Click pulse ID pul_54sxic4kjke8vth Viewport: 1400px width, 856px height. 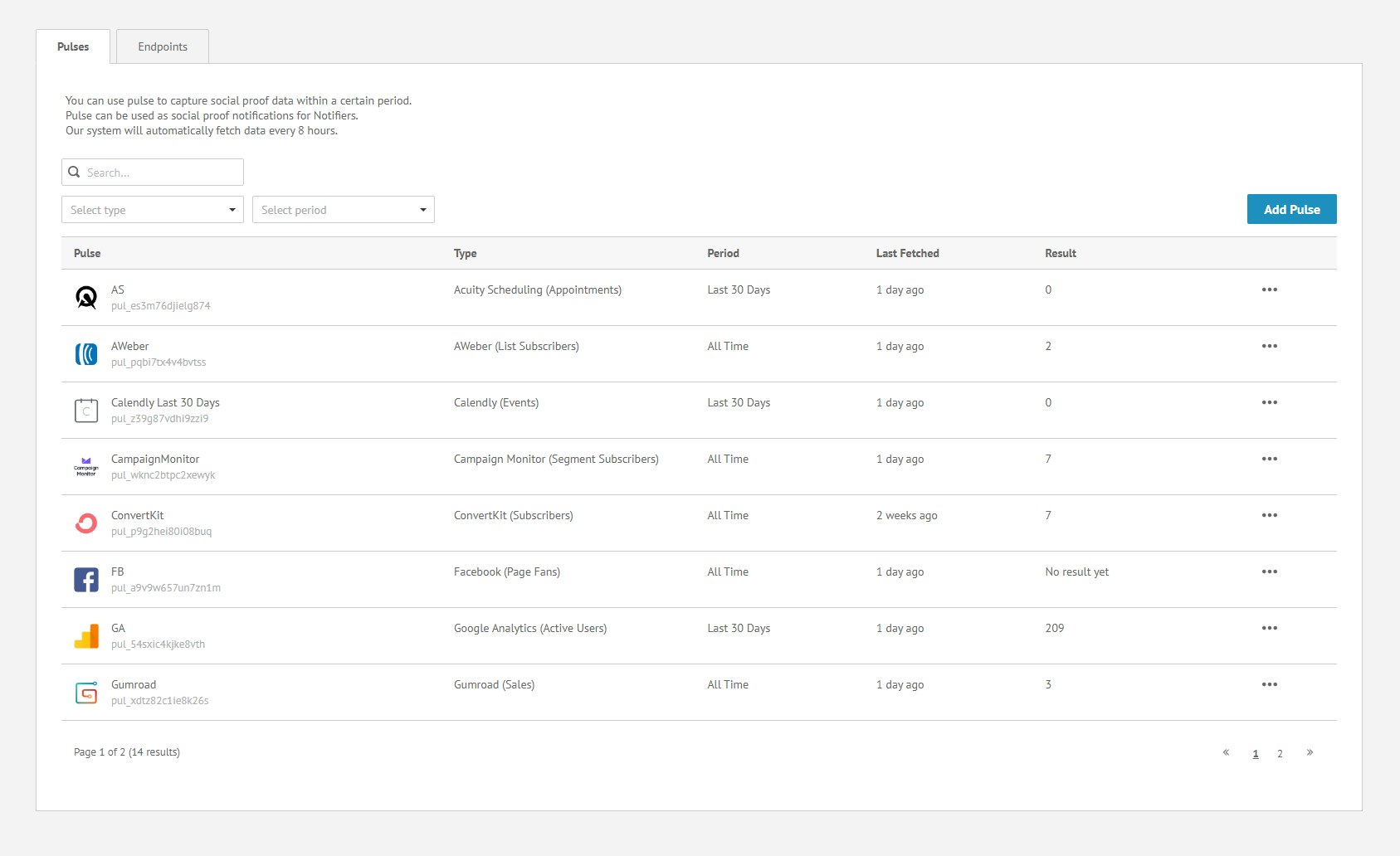click(159, 644)
